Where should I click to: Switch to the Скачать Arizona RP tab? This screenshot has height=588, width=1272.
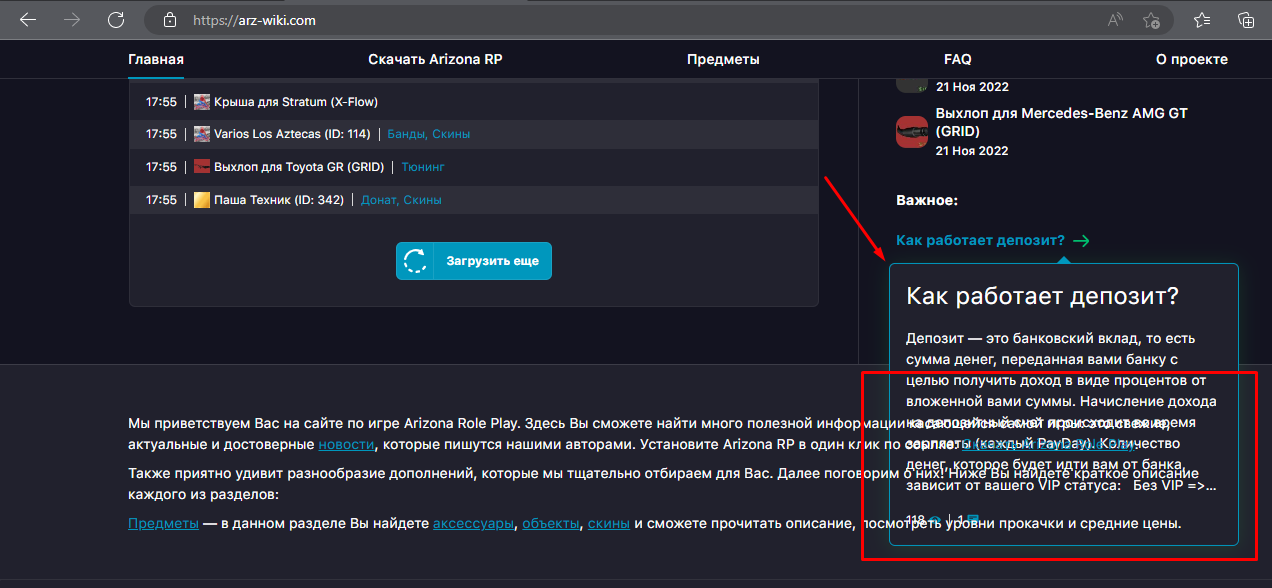(x=435, y=59)
